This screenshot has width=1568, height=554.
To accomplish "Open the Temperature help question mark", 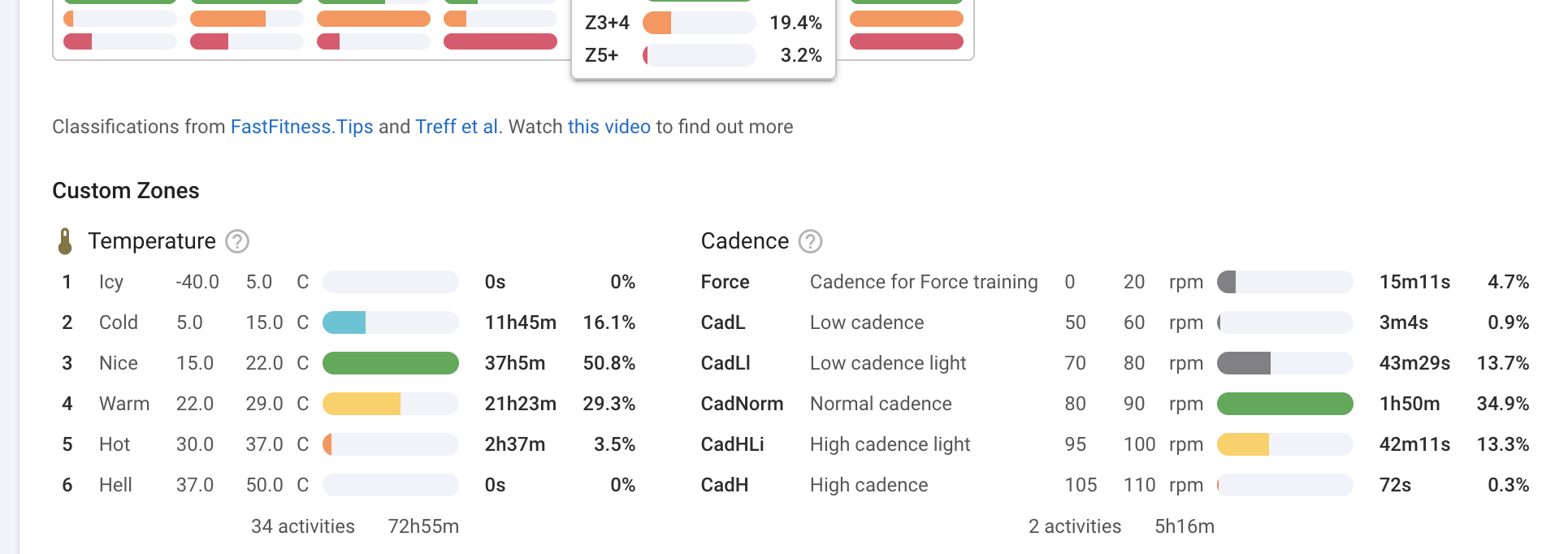I will (237, 241).
